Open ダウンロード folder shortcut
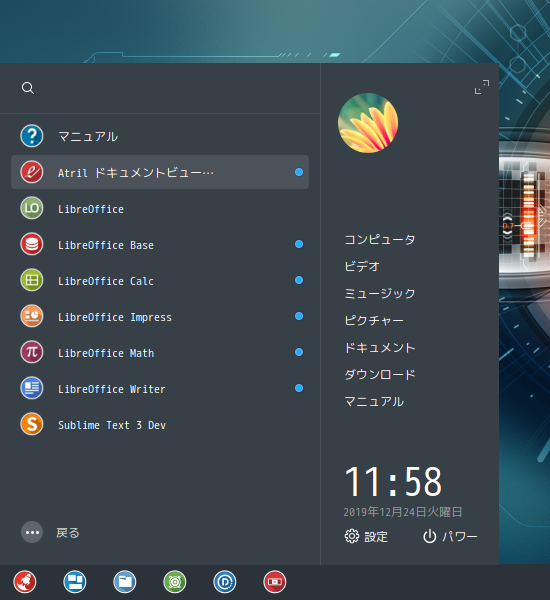The height and width of the screenshot is (600, 550). (x=380, y=374)
